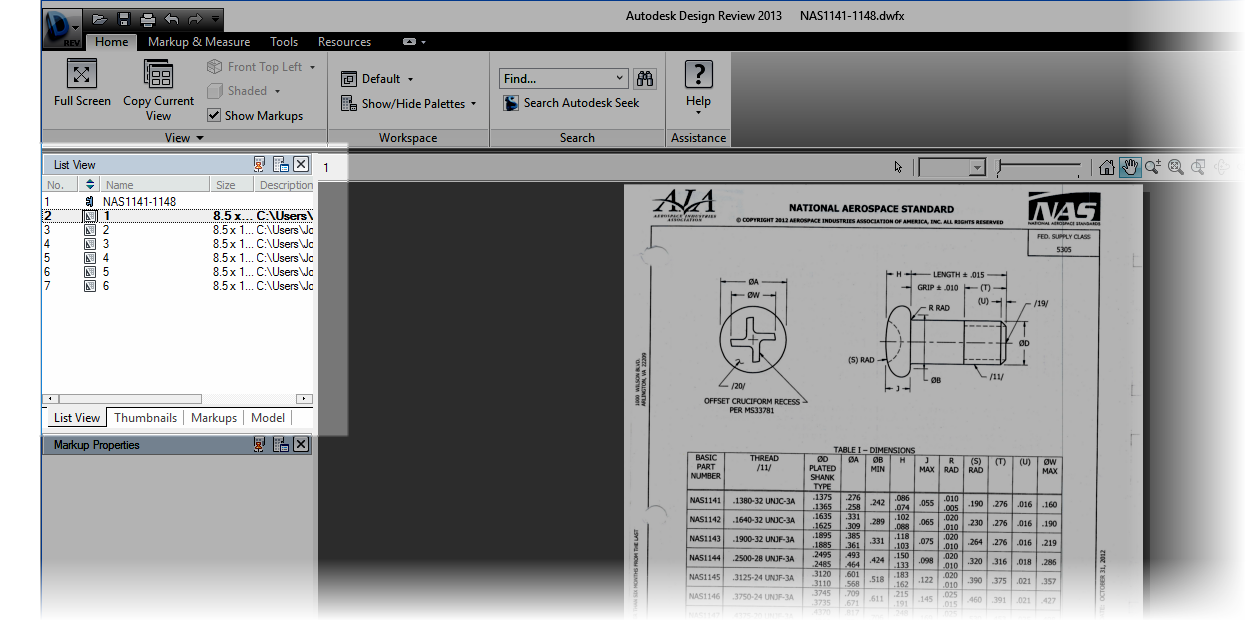1246x621 pixels.
Task: Switch to the Thumbnails tab
Action: tap(145, 418)
